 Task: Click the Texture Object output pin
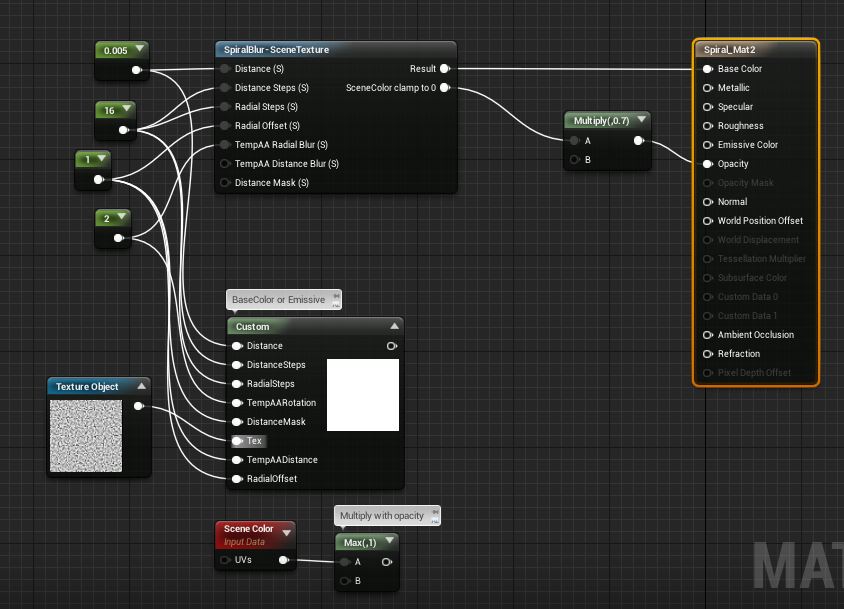pyautogui.click(x=139, y=406)
